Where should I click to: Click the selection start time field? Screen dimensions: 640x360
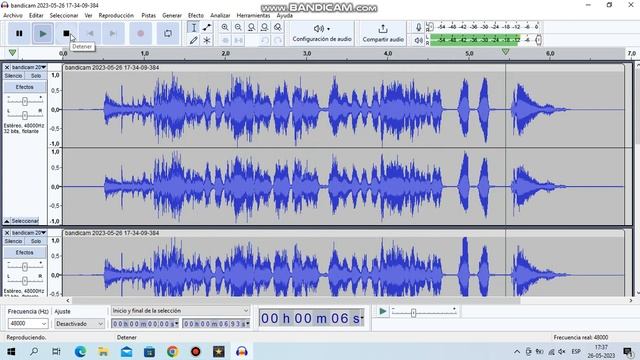click(x=145, y=324)
